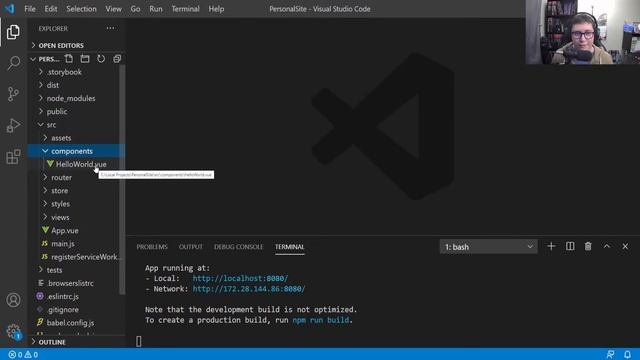
Task: Open notifications bell in status bar
Action: (x=627, y=354)
